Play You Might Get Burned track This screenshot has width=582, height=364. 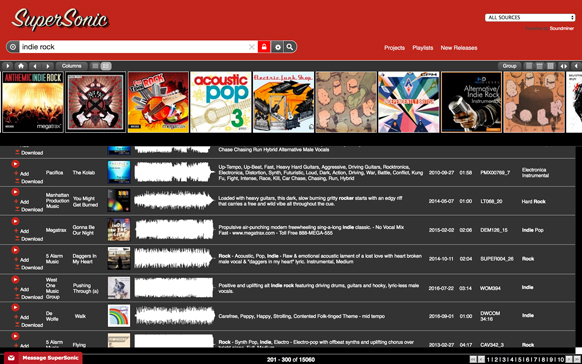pos(15,192)
